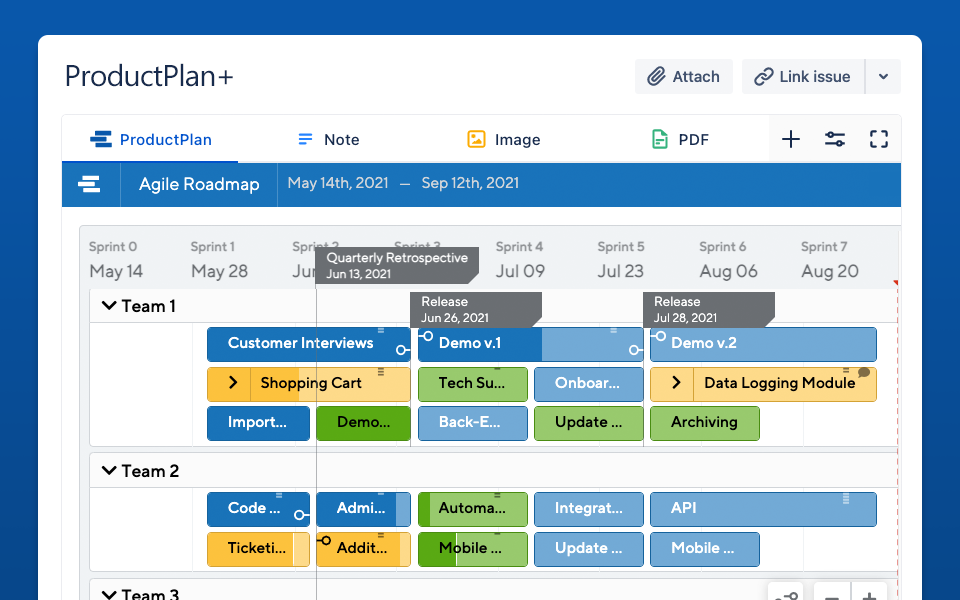The width and height of the screenshot is (960, 600).
Task: Open the Link issue button
Action: click(x=803, y=77)
